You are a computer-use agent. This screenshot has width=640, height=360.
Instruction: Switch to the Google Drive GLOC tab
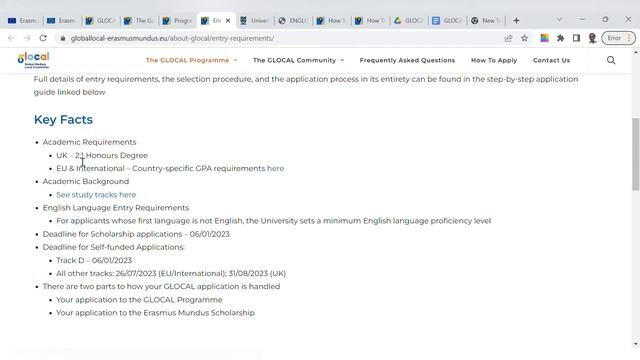coord(409,20)
